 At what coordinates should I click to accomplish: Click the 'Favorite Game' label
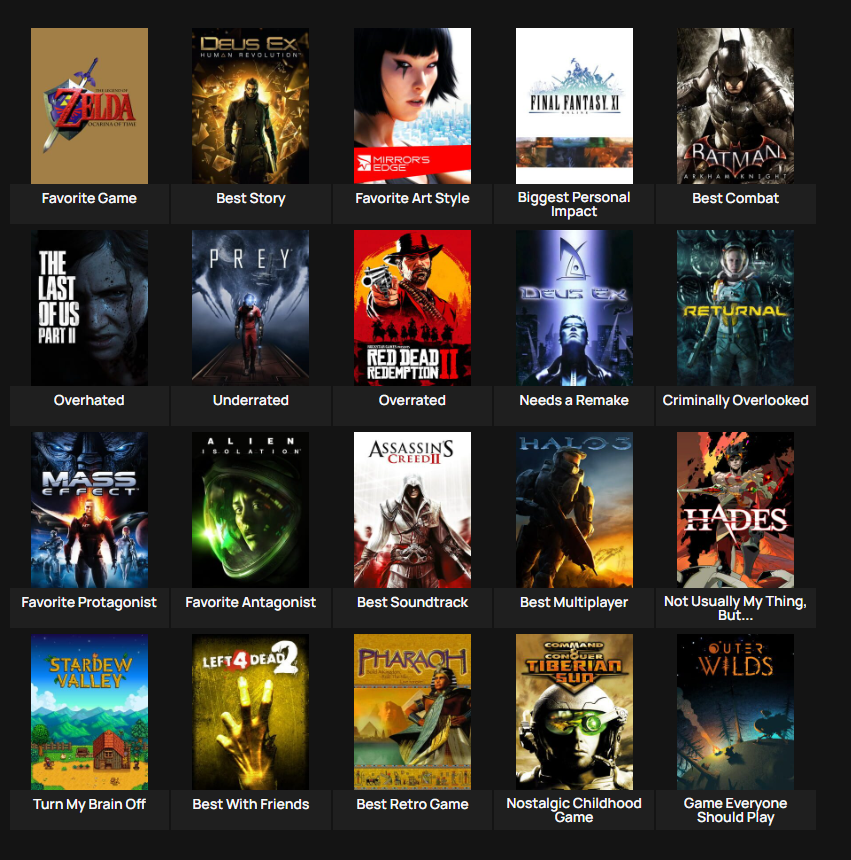[x=89, y=198]
